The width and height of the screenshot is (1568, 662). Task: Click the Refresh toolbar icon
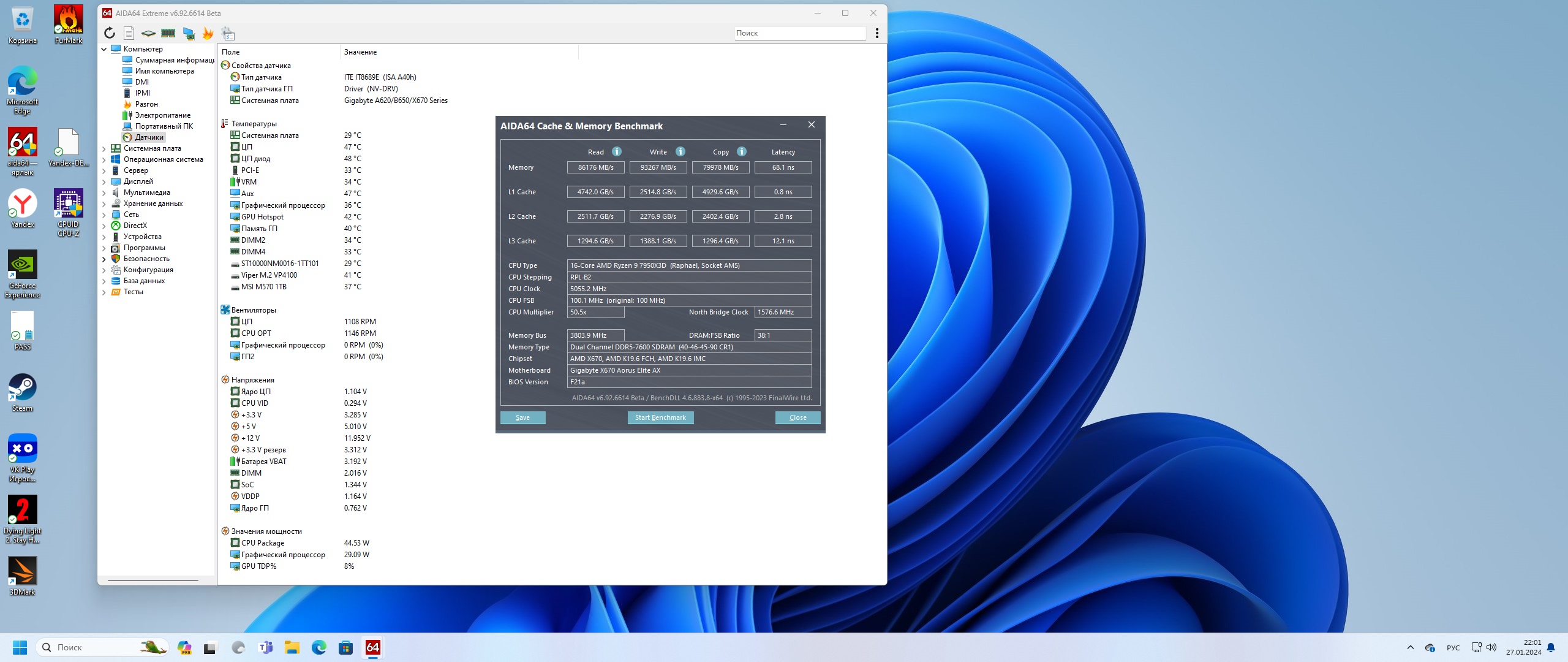110,33
